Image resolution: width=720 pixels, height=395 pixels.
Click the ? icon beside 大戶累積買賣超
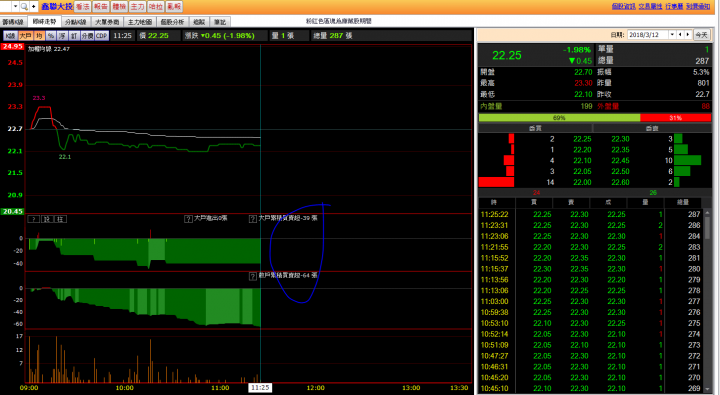click(x=253, y=219)
